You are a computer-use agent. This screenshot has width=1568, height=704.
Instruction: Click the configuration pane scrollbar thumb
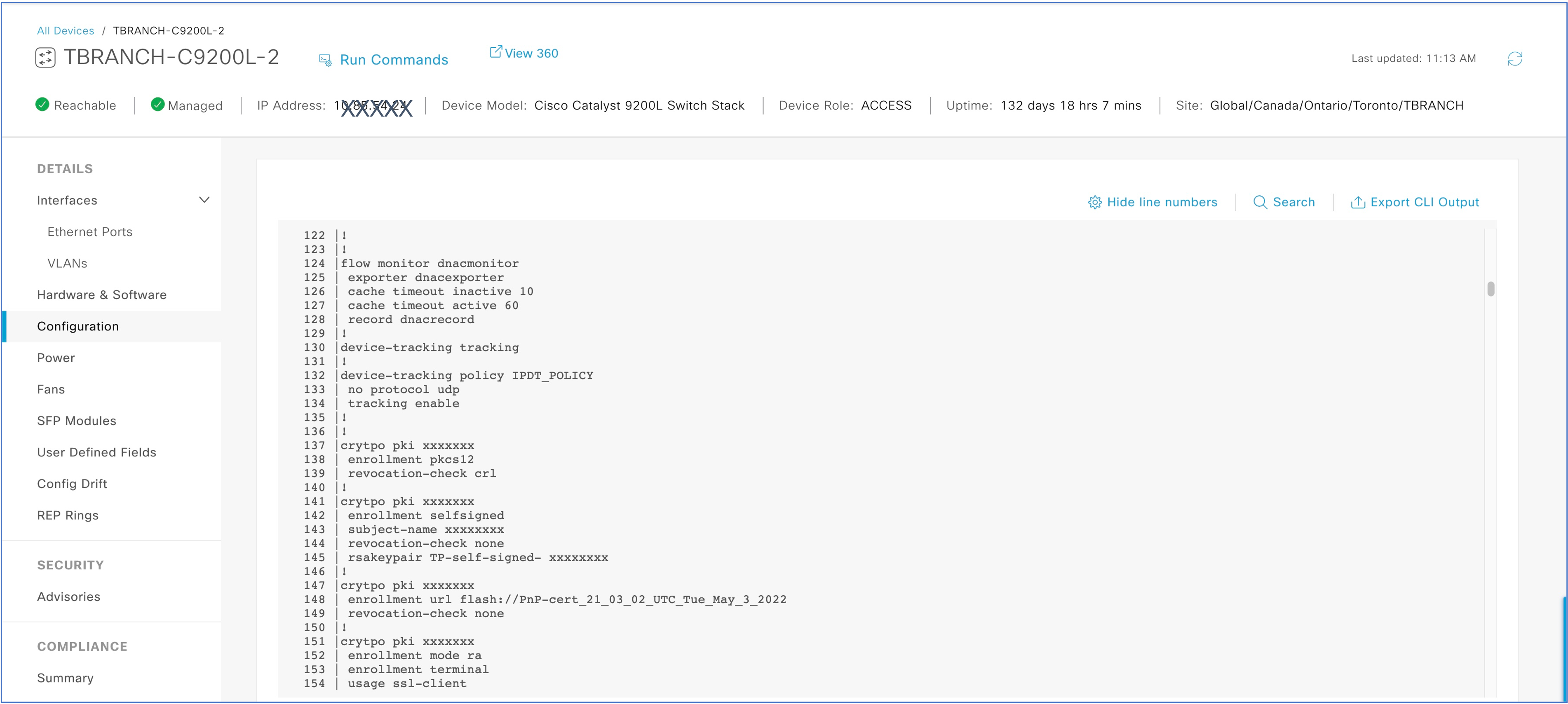(x=1490, y=288)
